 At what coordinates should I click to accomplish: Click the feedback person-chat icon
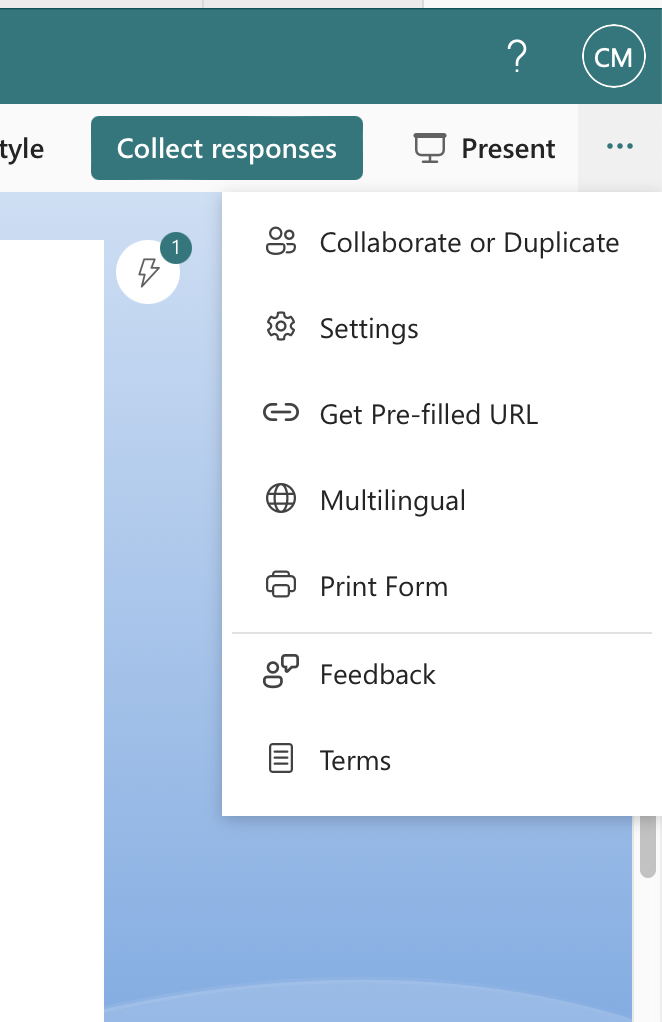(281, 672)
